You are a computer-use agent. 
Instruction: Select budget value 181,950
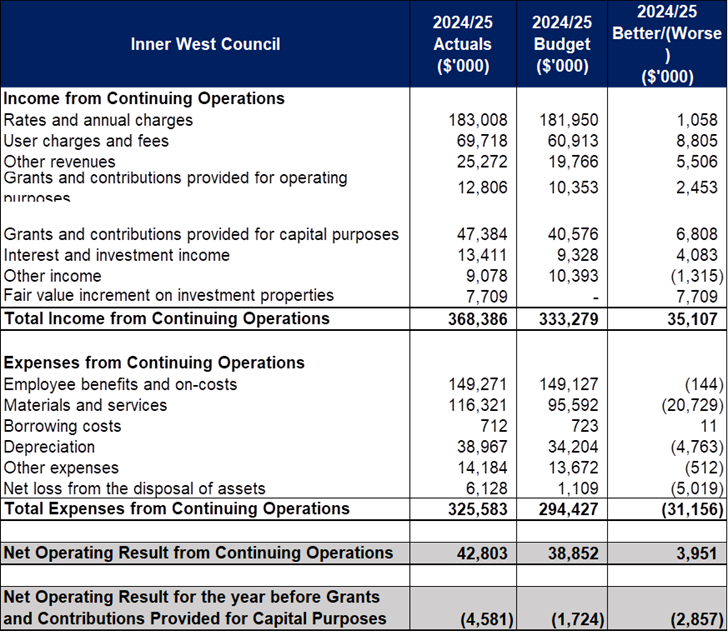pos(569,120)
